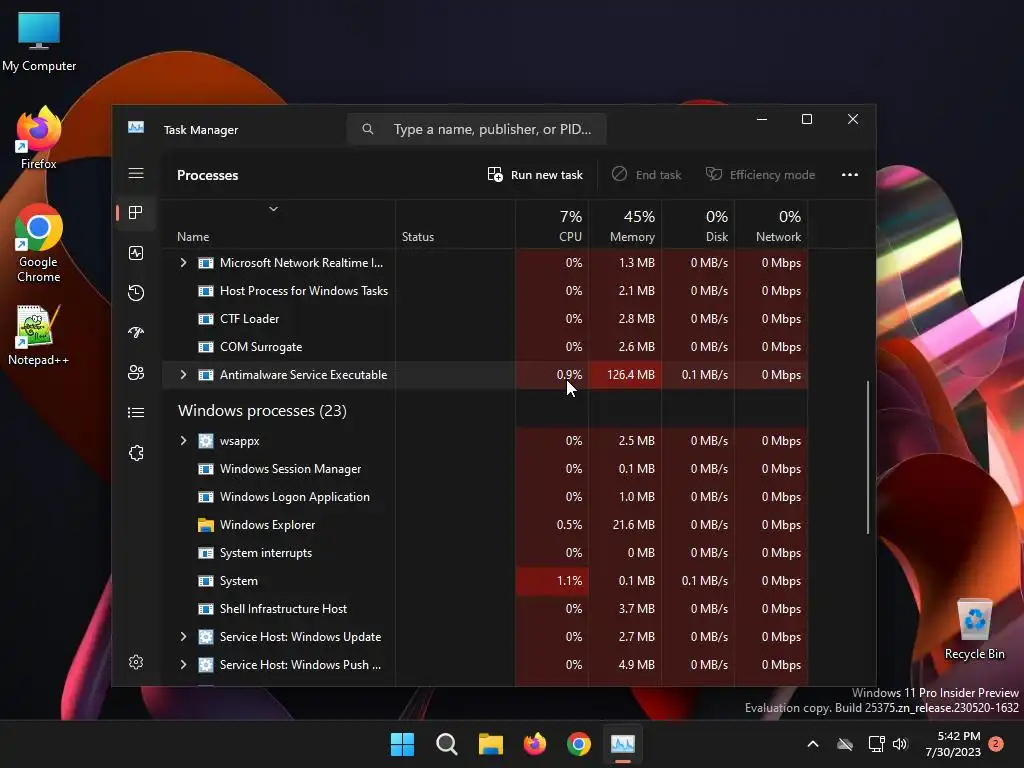Show hidden system tray icons chevron
The width and height of the screenshot is (1024, 768).
[x=813, y=744]
